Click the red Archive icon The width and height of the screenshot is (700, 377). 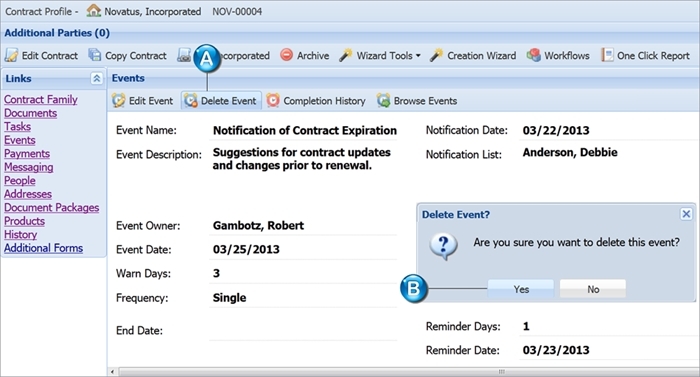[287, 55]
